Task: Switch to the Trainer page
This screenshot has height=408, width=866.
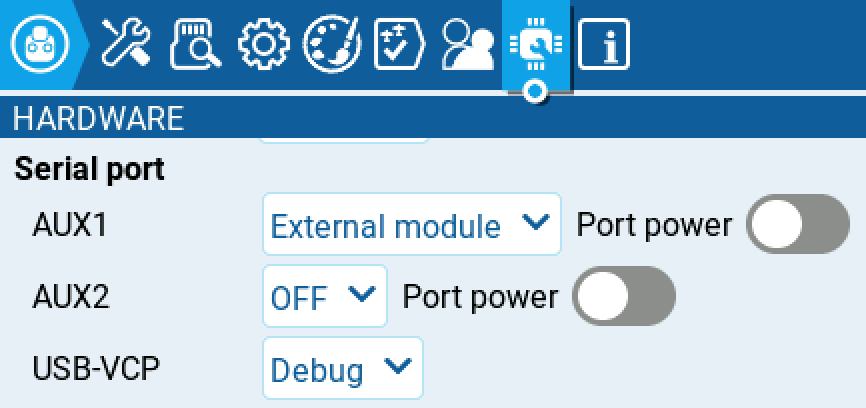Action: click(468, 45)
